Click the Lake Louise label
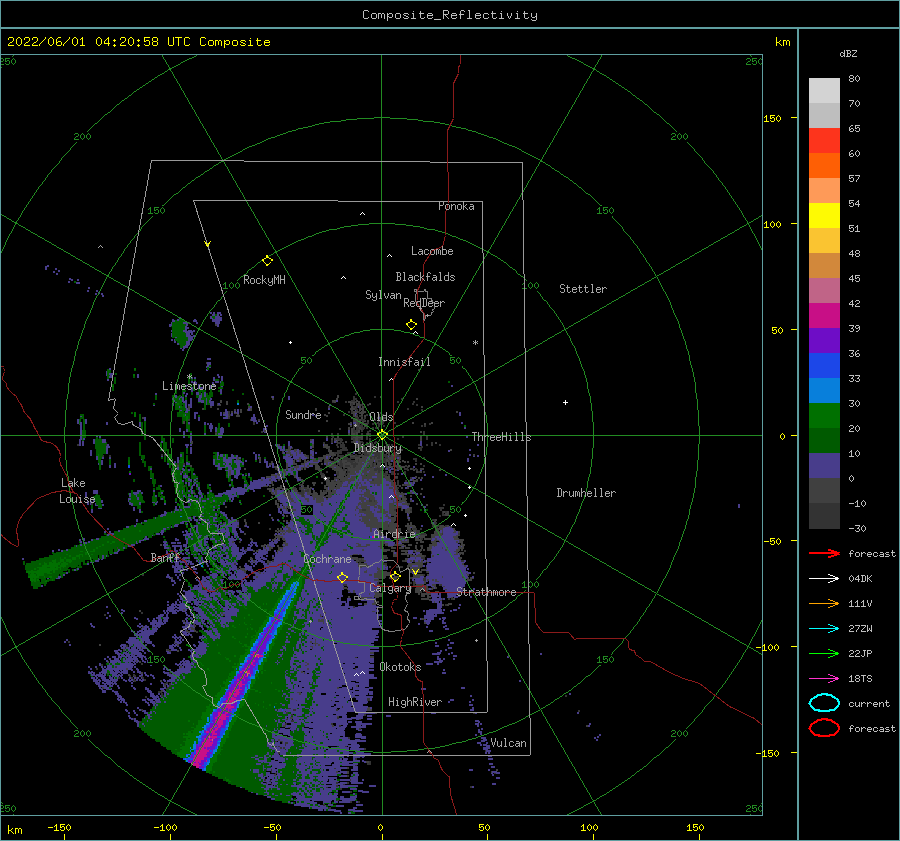 pos(77,491)
